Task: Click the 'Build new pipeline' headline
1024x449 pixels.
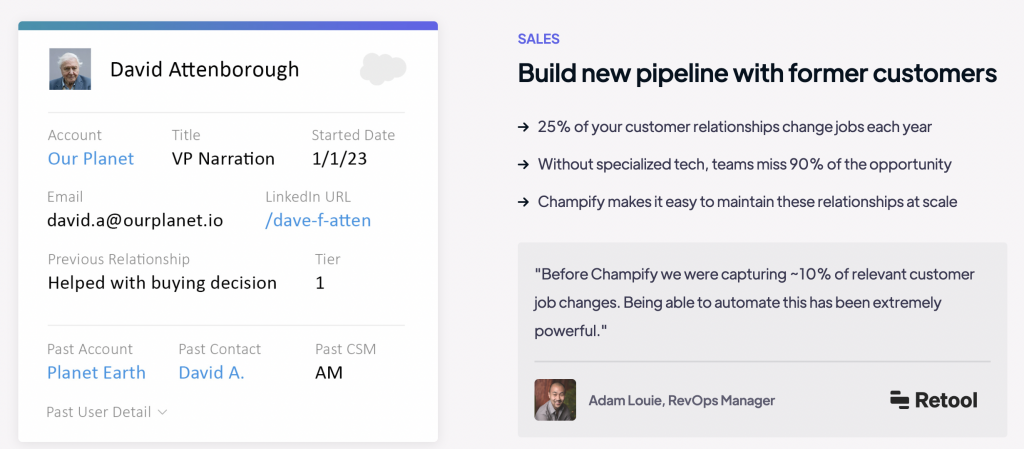Action: (758, 74)
